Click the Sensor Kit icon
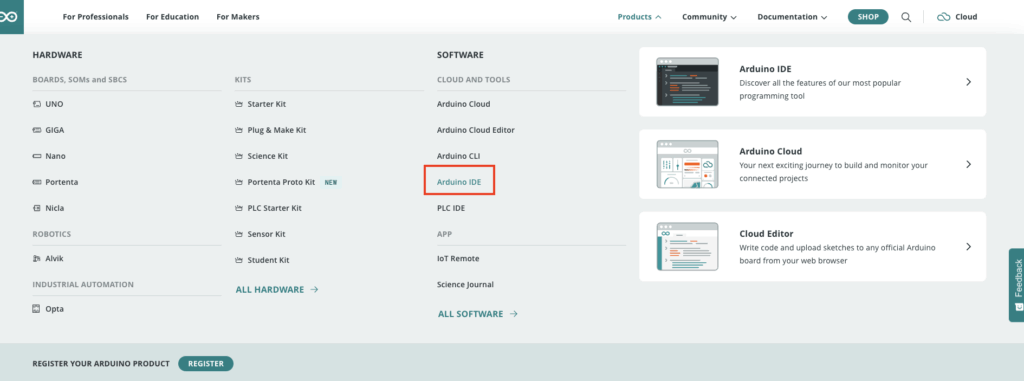Viewport: 1024px width, 381px height. tap(239, 234)
